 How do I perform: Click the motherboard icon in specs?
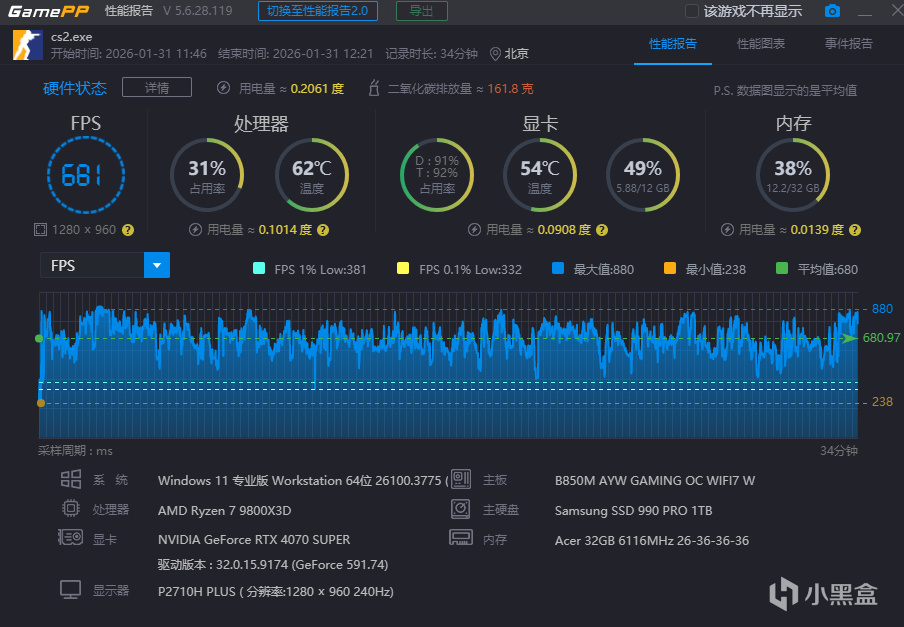(x=461, y=479)
